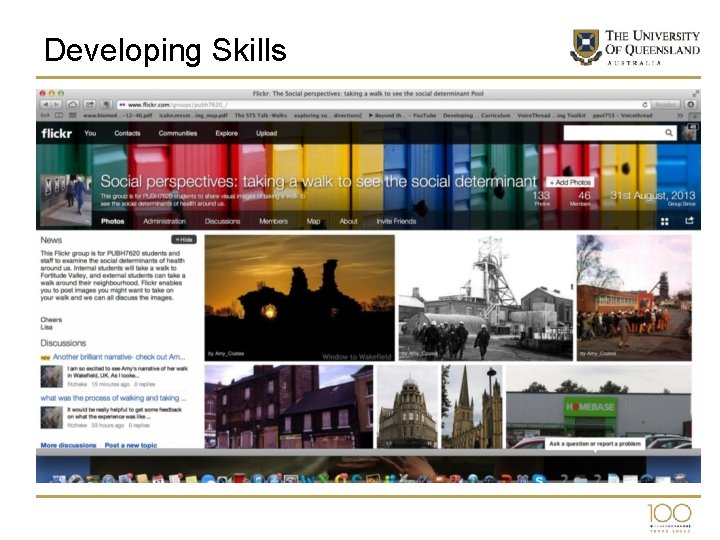Click poster avatar beside second discussion
This screenshot has width=720, height=540.
tap(51, 417)
